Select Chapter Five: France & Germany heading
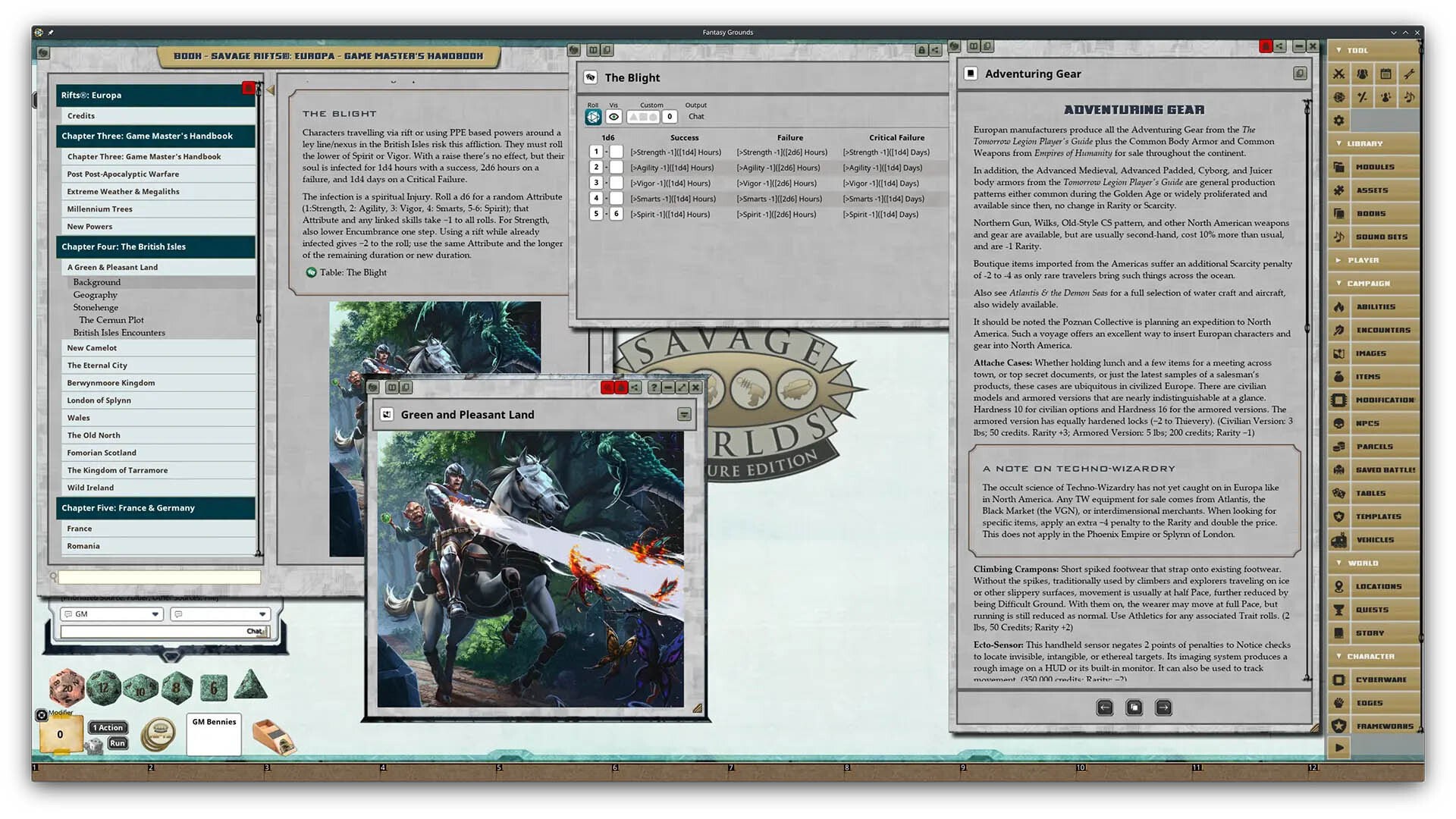Screen dimensions: 1456x819 point(155,508)
